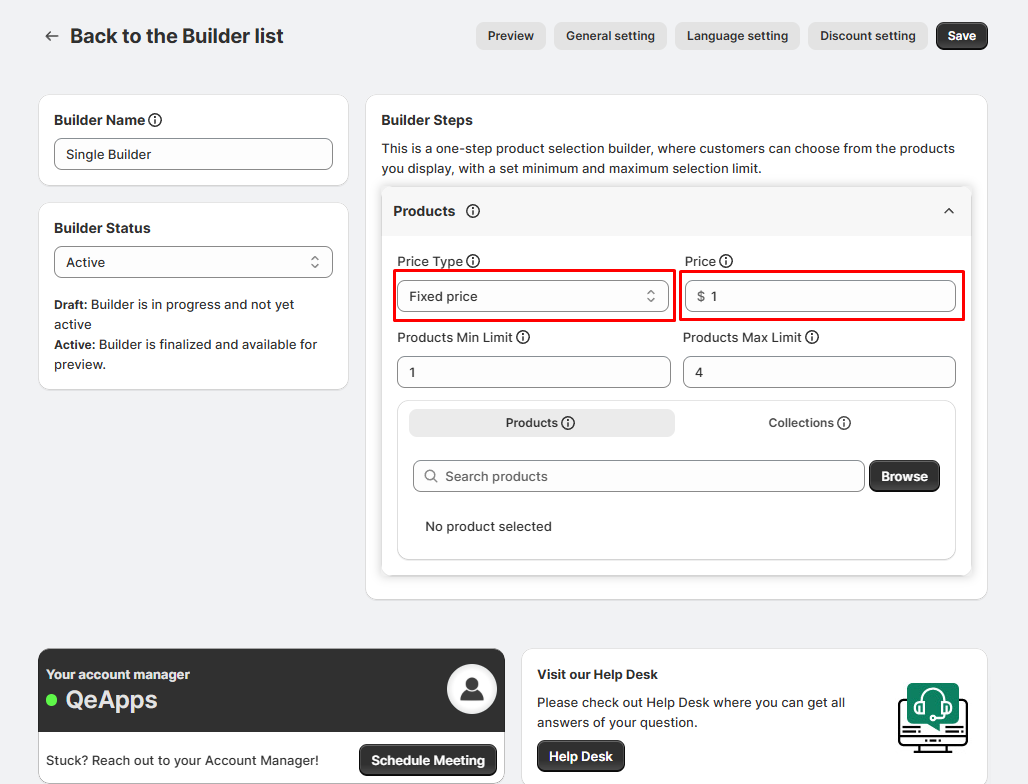Open Discount setting
Viewport: 1028px width, 784px height.
pos(867,36)
